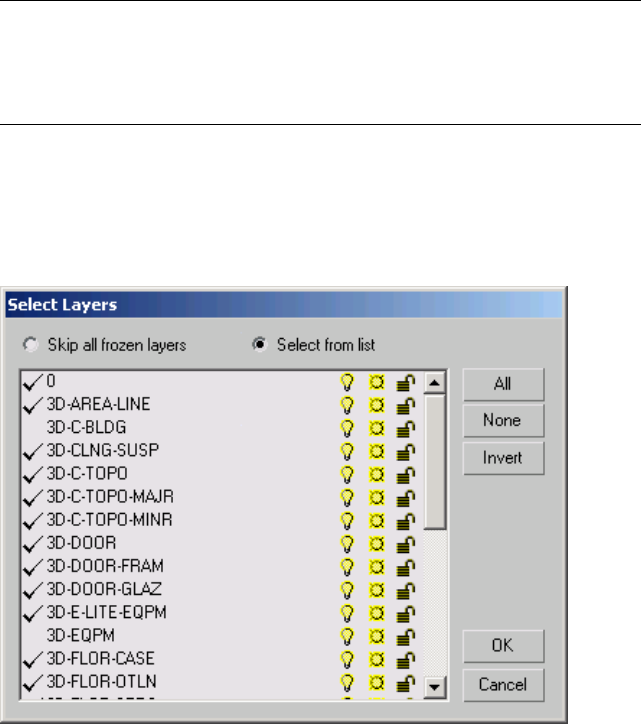Click the Cancel button

click(503, 685)
